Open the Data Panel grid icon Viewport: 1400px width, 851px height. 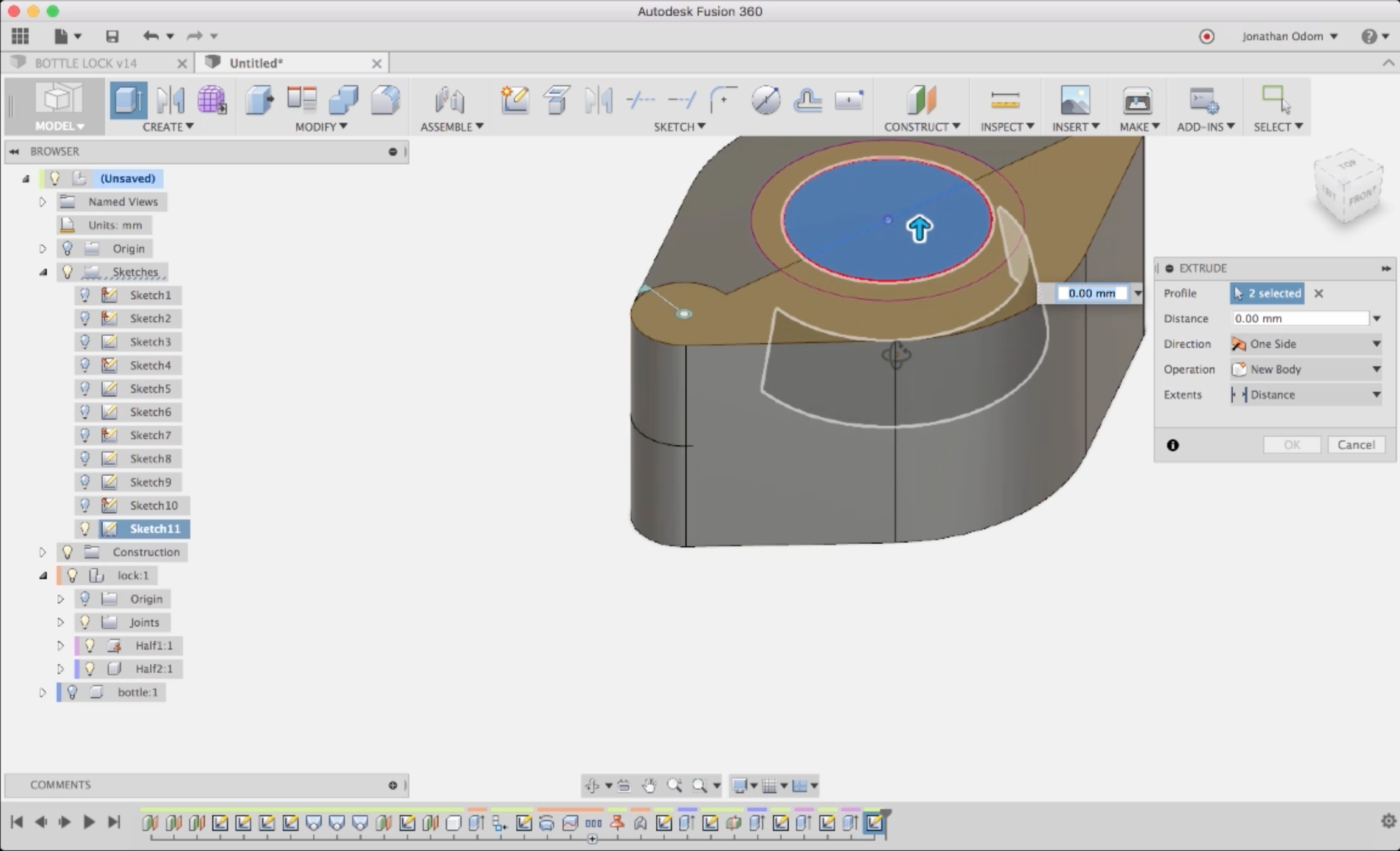[x=19, y=36]
